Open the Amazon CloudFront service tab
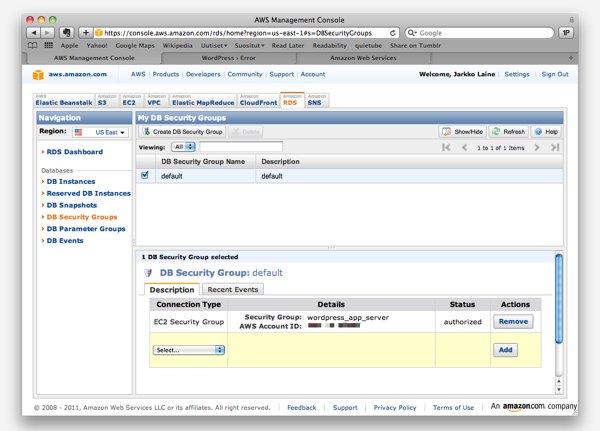Image resolution: width=600 pixels, height=431 pixels. coord(258,101)
